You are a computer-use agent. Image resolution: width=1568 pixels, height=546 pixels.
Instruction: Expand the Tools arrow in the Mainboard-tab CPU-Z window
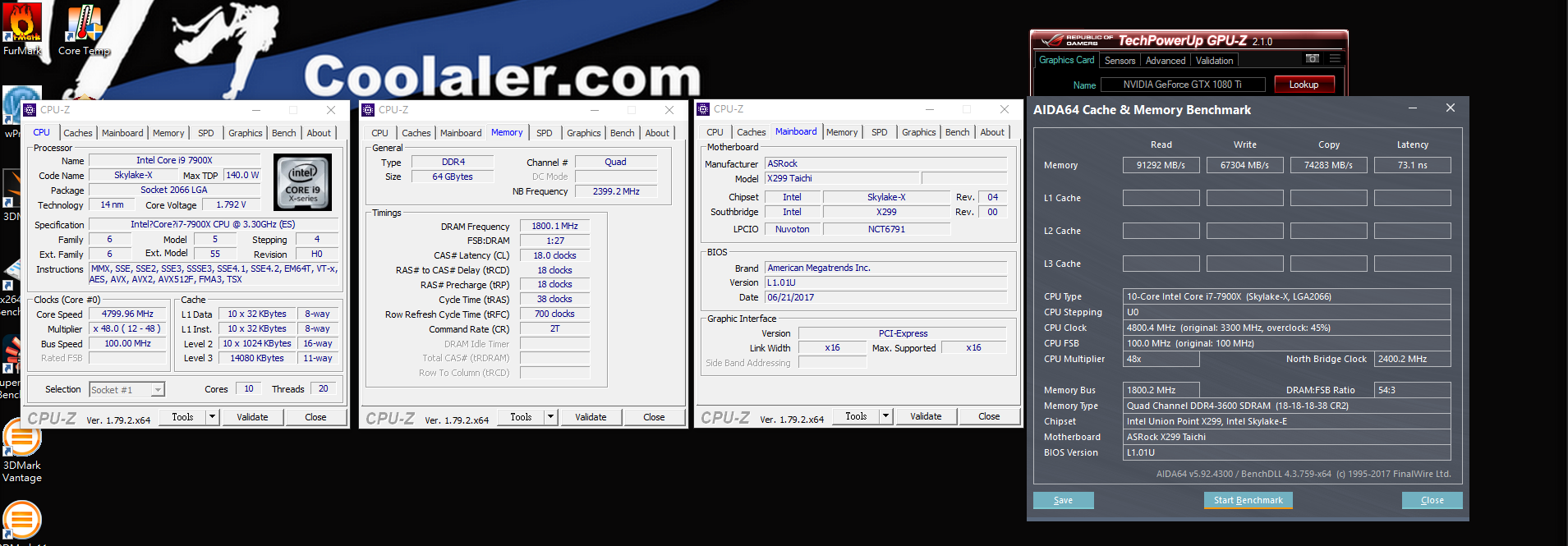pyautogui.click(x=885, y=416)
